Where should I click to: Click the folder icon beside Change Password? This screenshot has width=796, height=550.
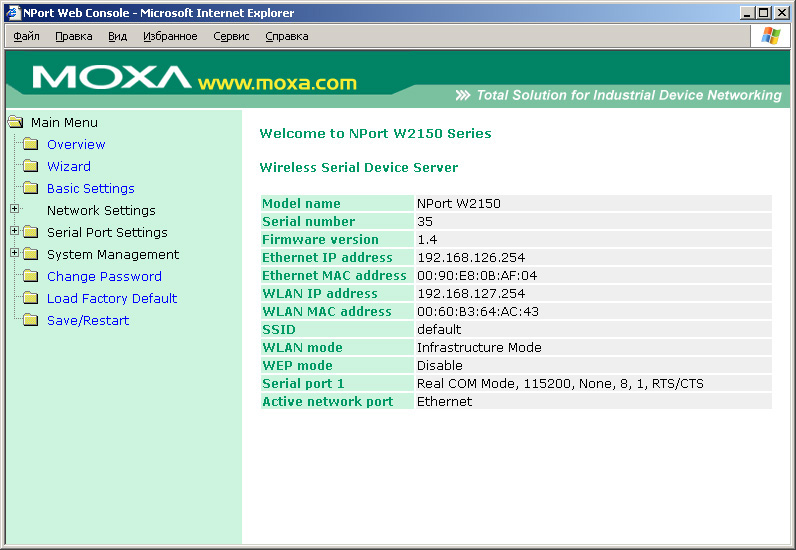30,277
